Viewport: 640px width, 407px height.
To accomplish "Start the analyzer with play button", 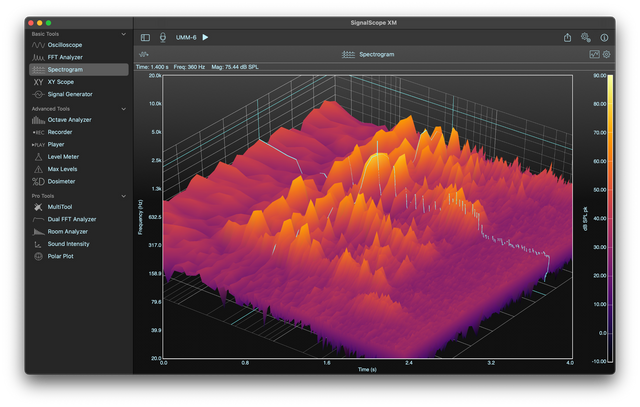I will (205, 37).
